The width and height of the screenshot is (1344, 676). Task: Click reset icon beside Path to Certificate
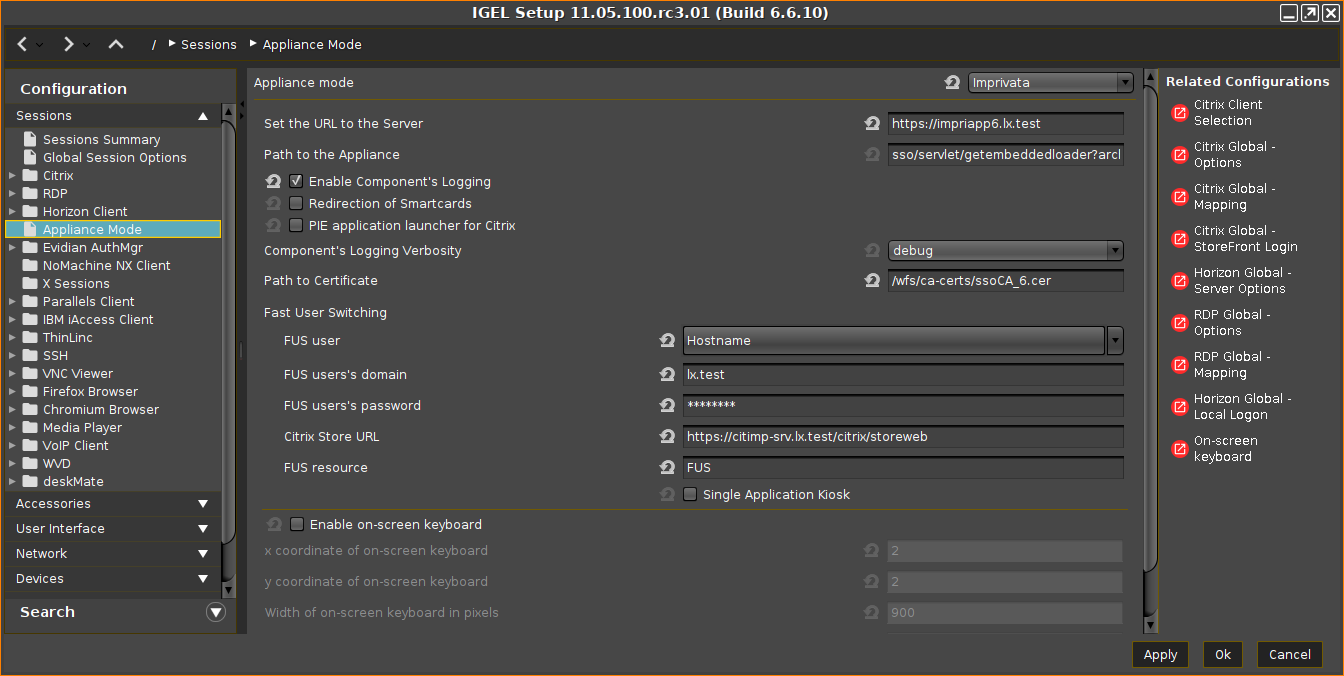[872, 281]
